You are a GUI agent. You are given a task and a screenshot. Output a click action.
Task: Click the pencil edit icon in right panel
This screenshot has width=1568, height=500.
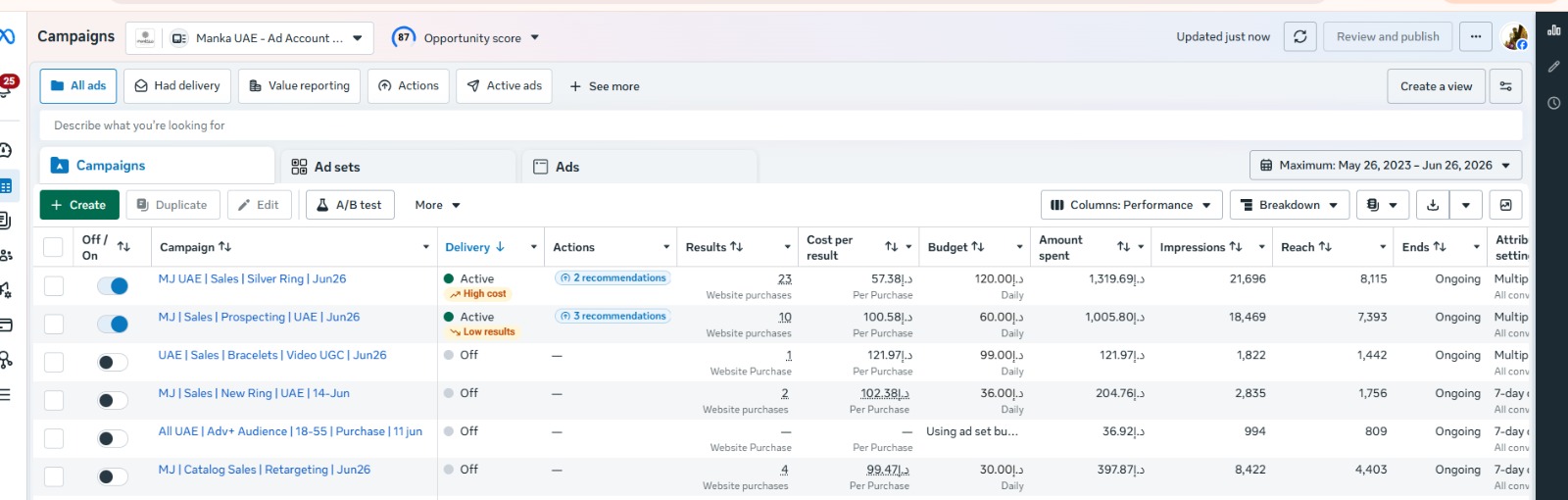(x=1554, y=67)
